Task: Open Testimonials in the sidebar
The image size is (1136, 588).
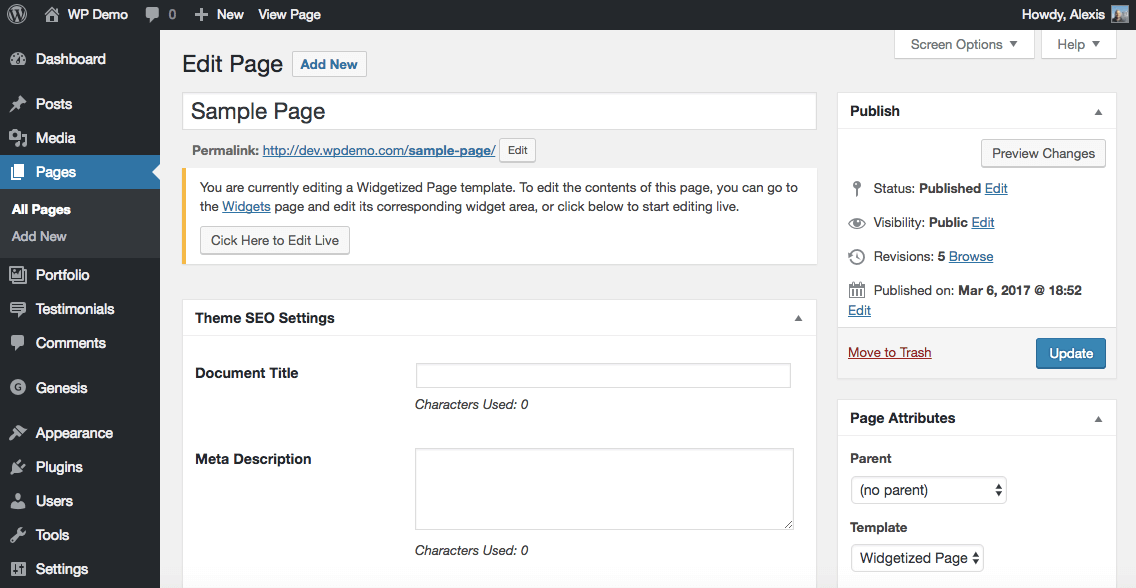Action: point(75,309)
